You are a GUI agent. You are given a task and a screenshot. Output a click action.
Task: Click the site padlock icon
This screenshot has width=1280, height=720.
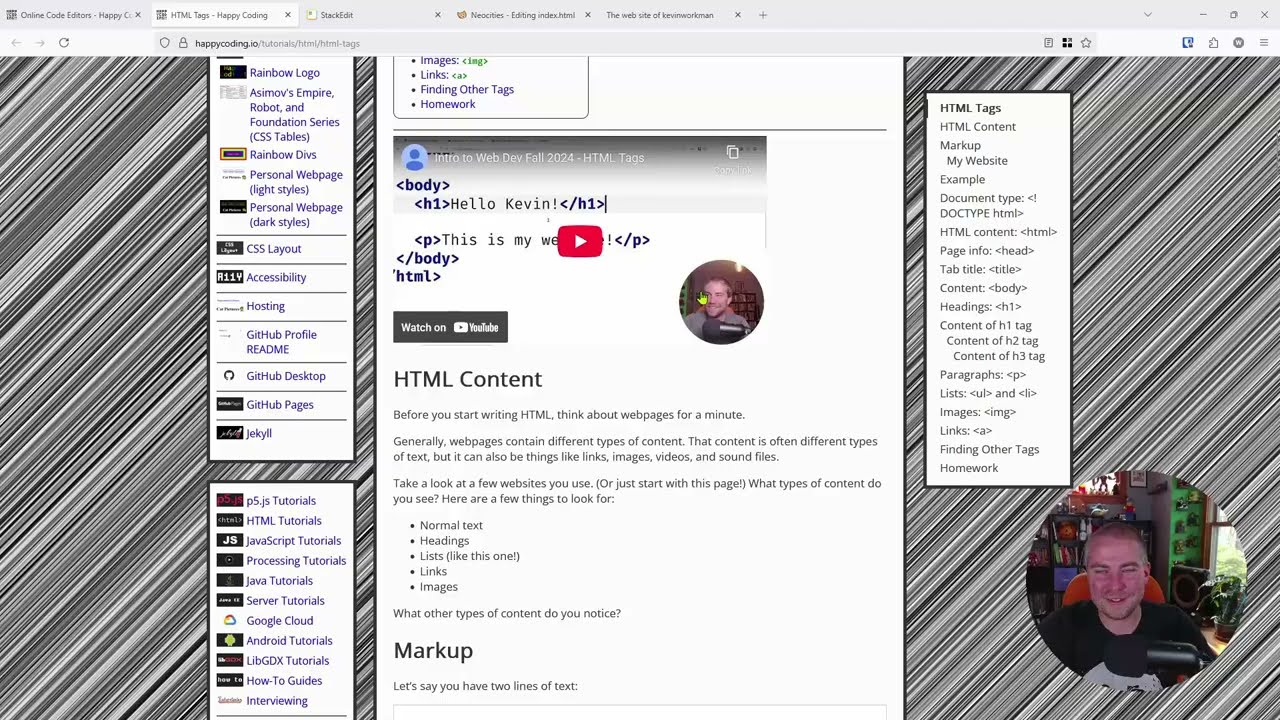[183, 43]
